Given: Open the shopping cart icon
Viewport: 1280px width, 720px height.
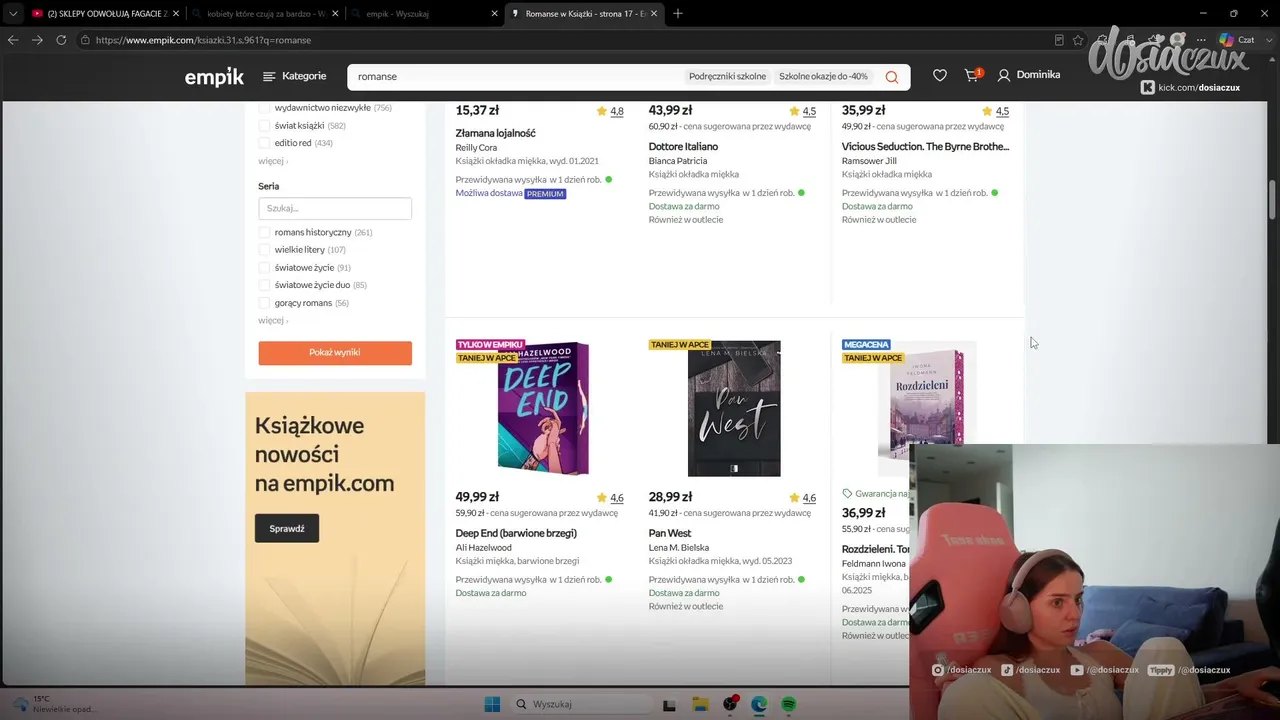Looking at the screenshot, I should point(972,75).
